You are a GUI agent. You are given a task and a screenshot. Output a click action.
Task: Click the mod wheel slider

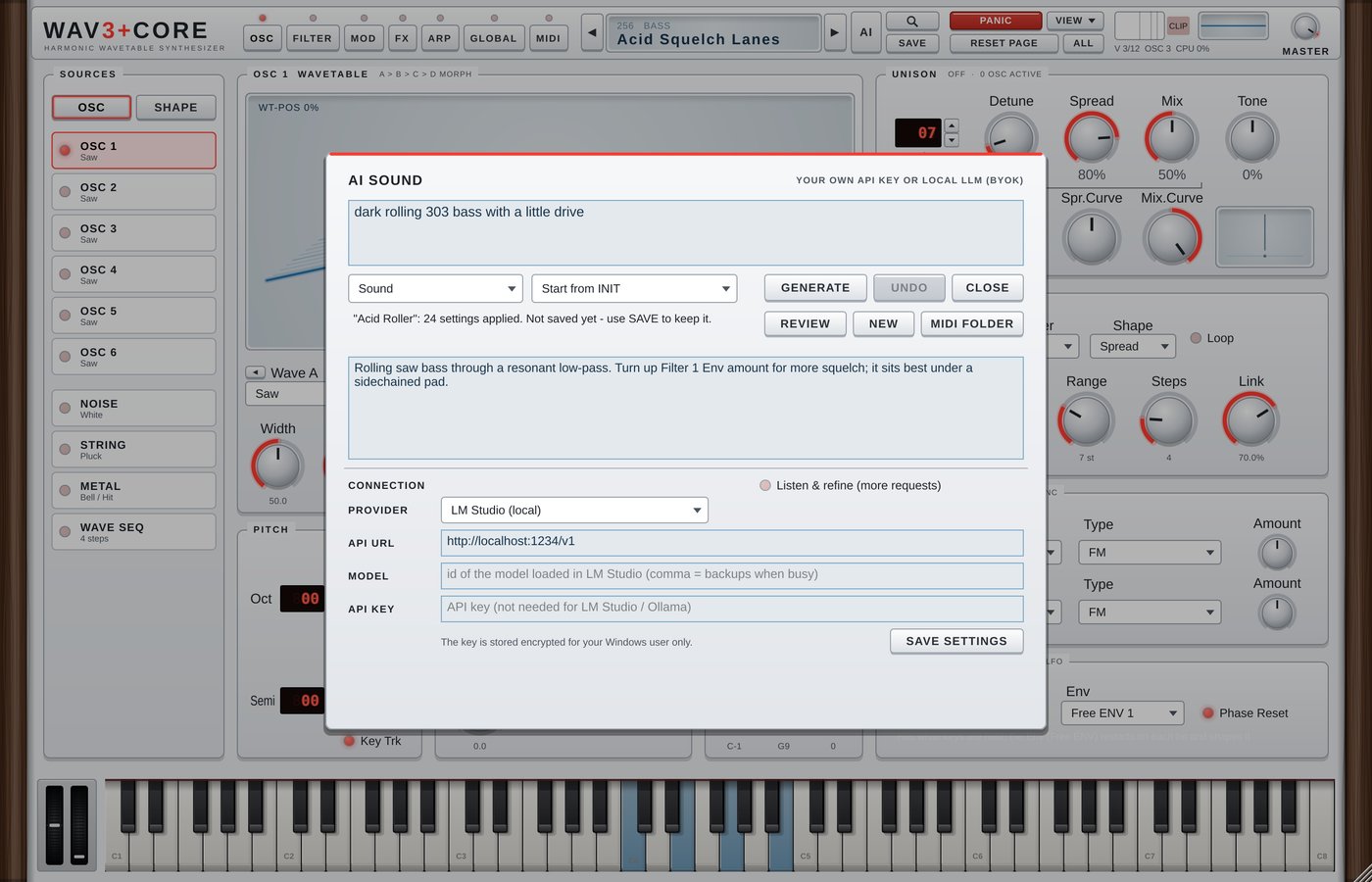click(79, 825)
